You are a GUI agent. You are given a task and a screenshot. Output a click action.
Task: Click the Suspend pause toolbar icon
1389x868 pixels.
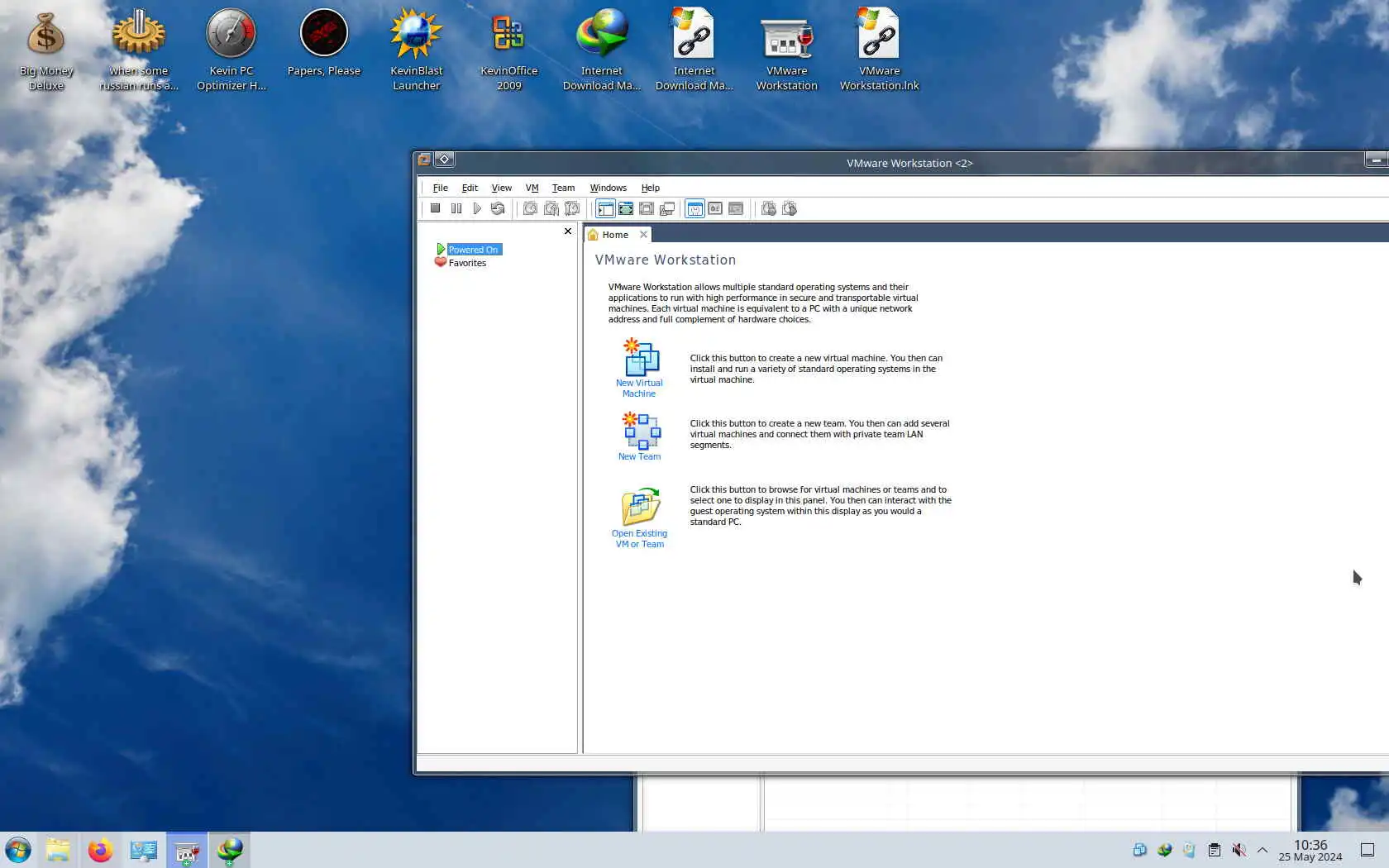456,208
